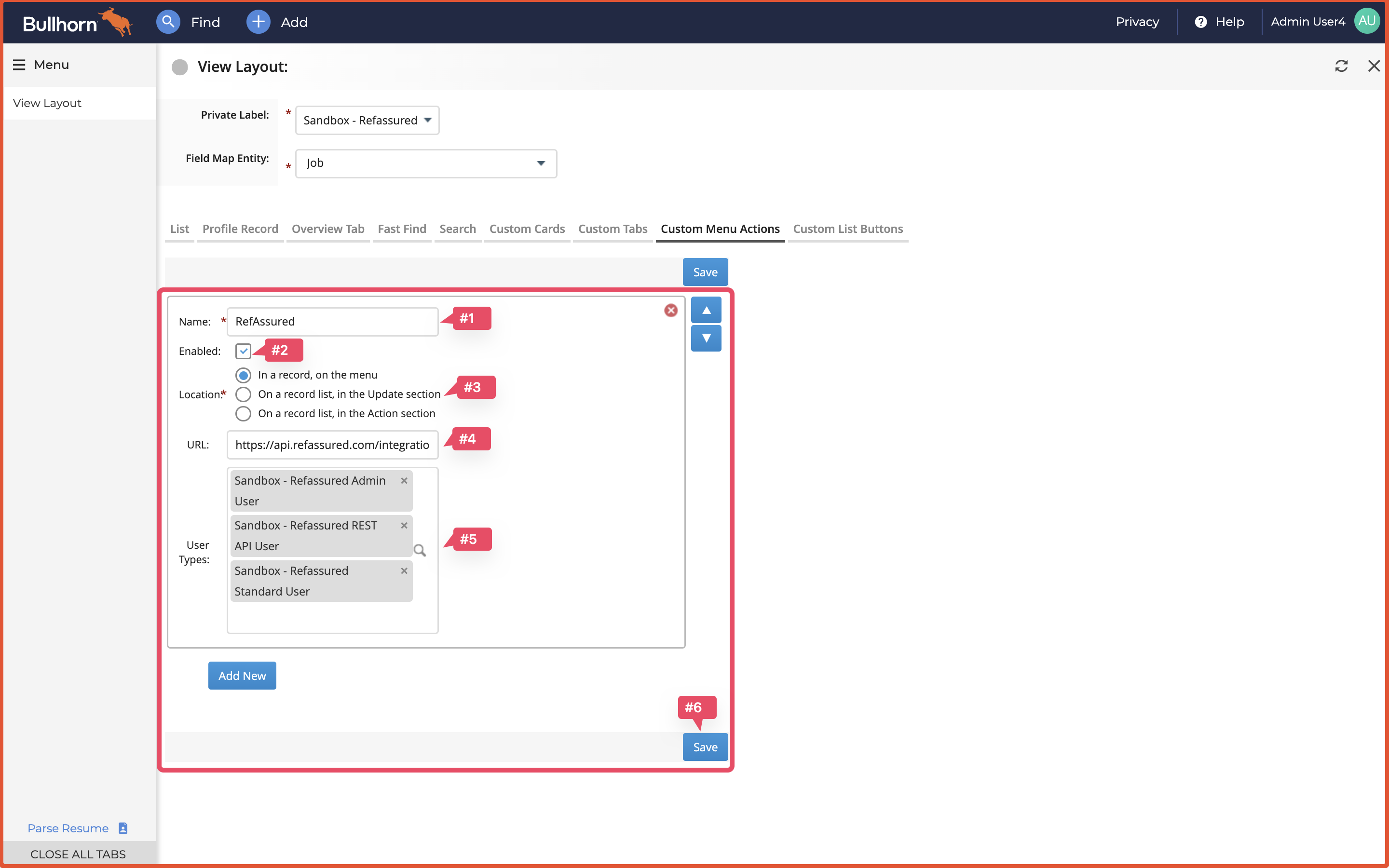Open the Custom List Buttons tab
Screen dimensions: 1389x868
tap(848, 229)
